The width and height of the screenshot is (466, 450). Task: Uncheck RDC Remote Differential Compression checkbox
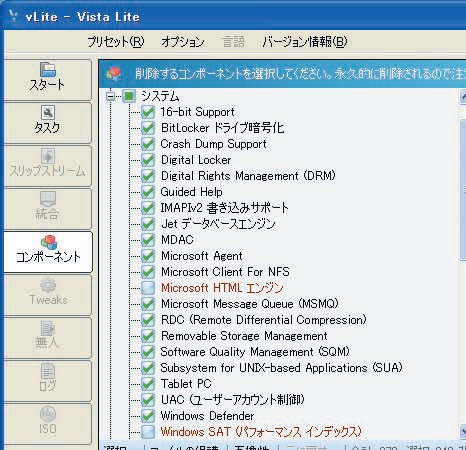point(148,320)
